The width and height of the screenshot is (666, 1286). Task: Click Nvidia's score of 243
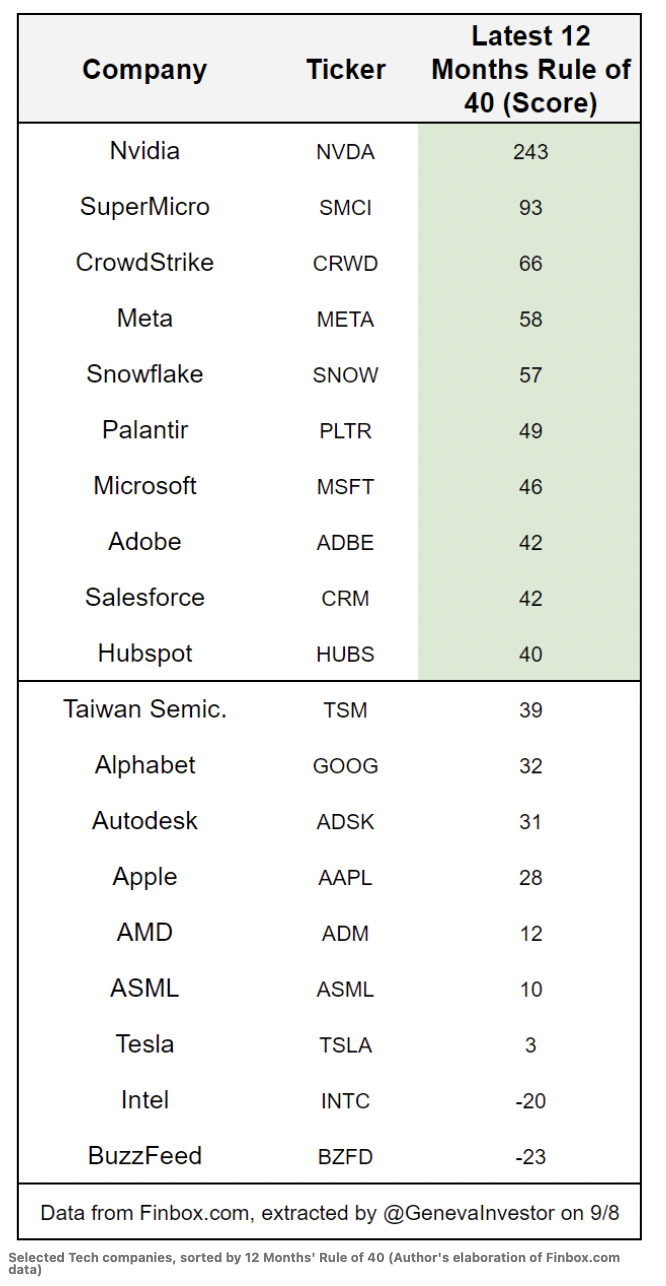pyautogui.click(x=530, y=151)
